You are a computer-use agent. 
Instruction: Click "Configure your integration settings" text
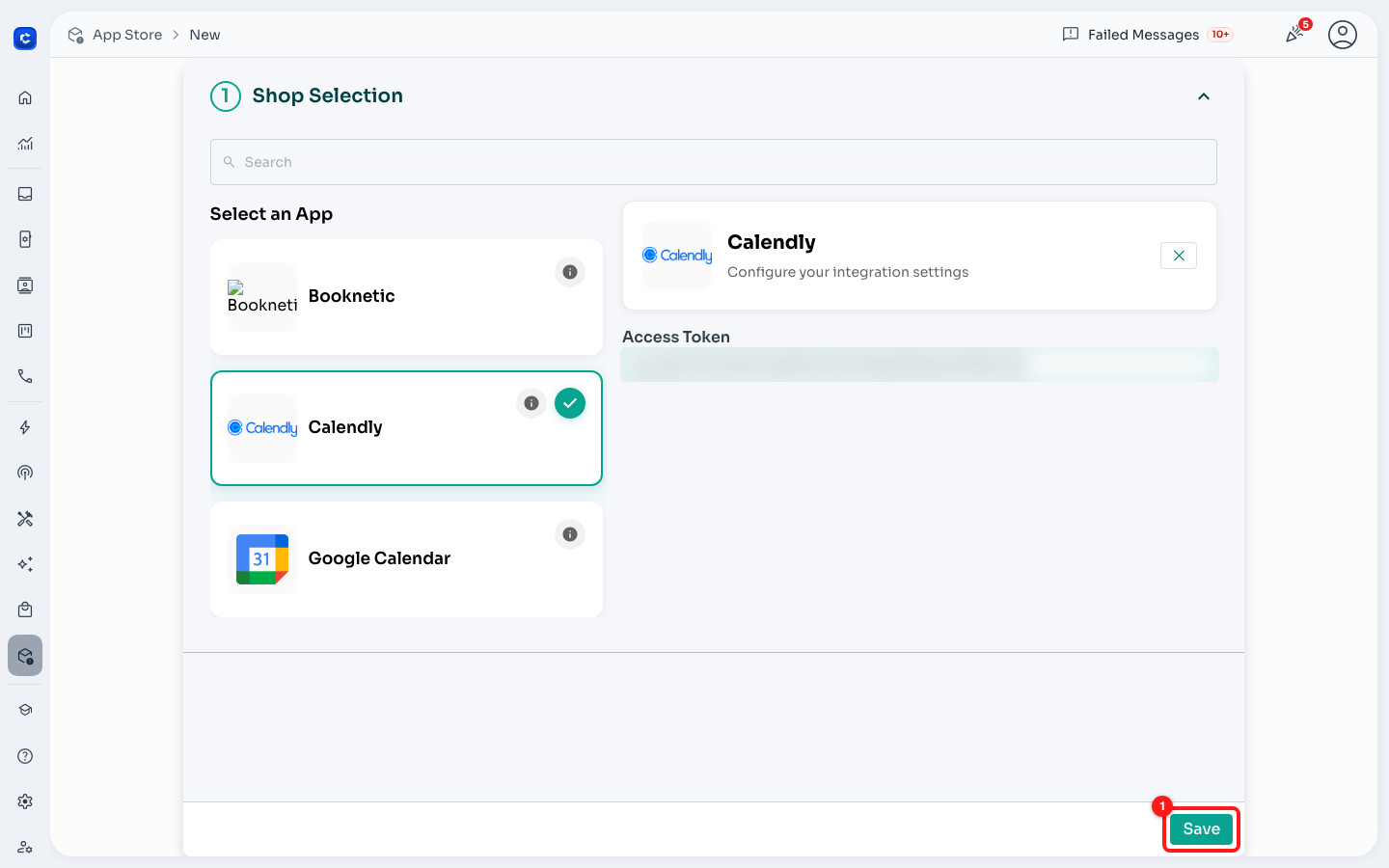tap(848, 272)
